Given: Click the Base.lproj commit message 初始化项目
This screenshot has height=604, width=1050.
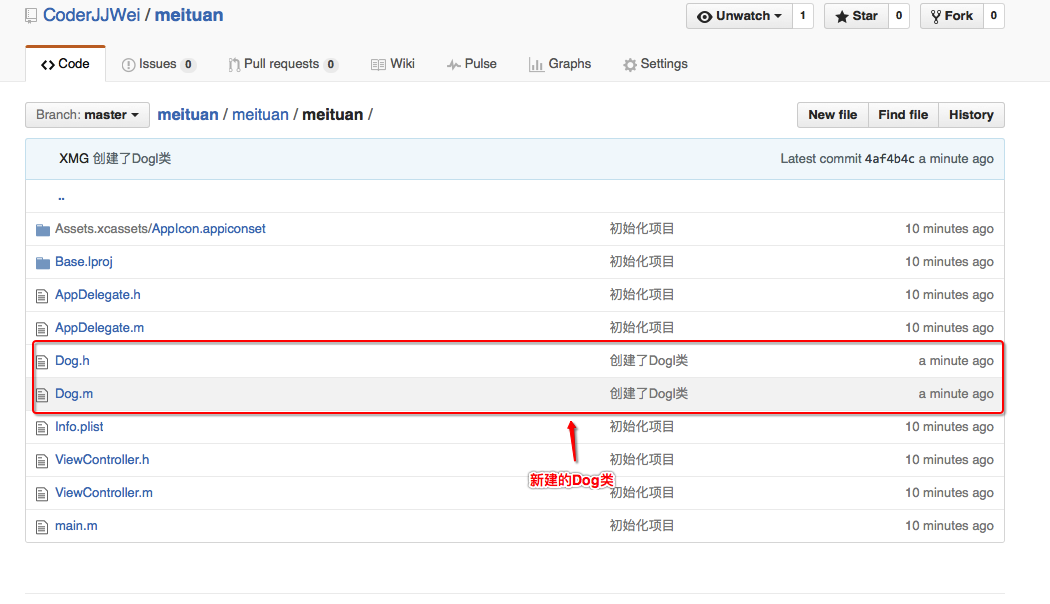Looking at the screenshot, I should [642, 262].
